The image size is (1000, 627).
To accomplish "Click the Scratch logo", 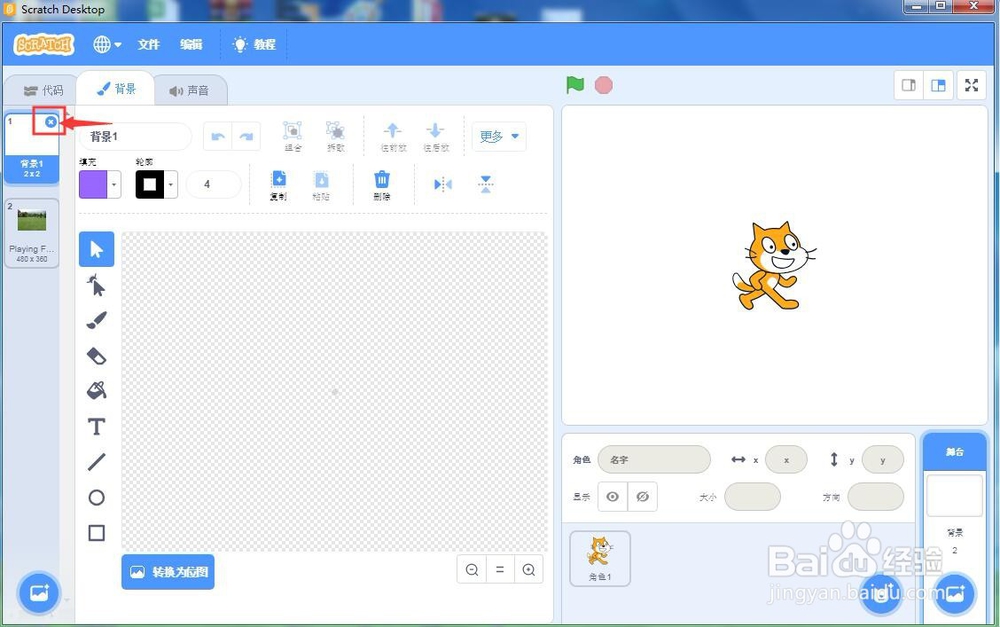I will pyautogui.click(x=44, y=44).
